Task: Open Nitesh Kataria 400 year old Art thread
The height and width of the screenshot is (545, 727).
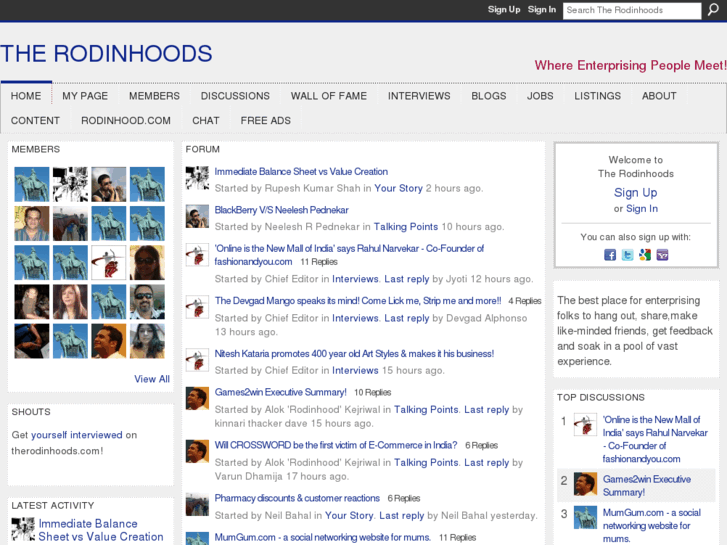Action: 354,353
